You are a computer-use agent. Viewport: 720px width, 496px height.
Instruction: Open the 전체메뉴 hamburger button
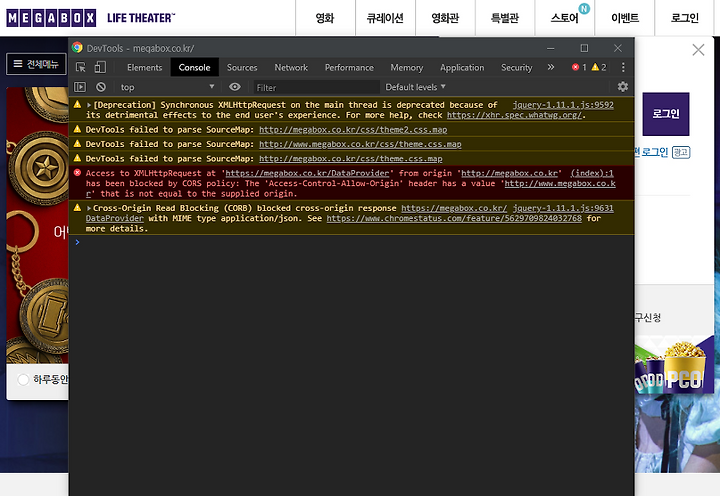point(36,64)
